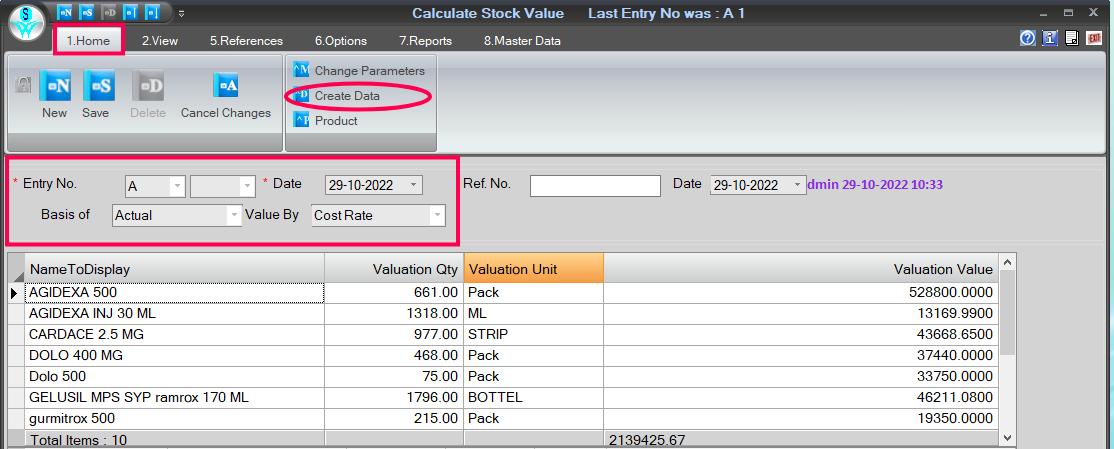Screen dimensions: 1114x449
Task: Click the red Exit icon at top right
Action: 1095,38
